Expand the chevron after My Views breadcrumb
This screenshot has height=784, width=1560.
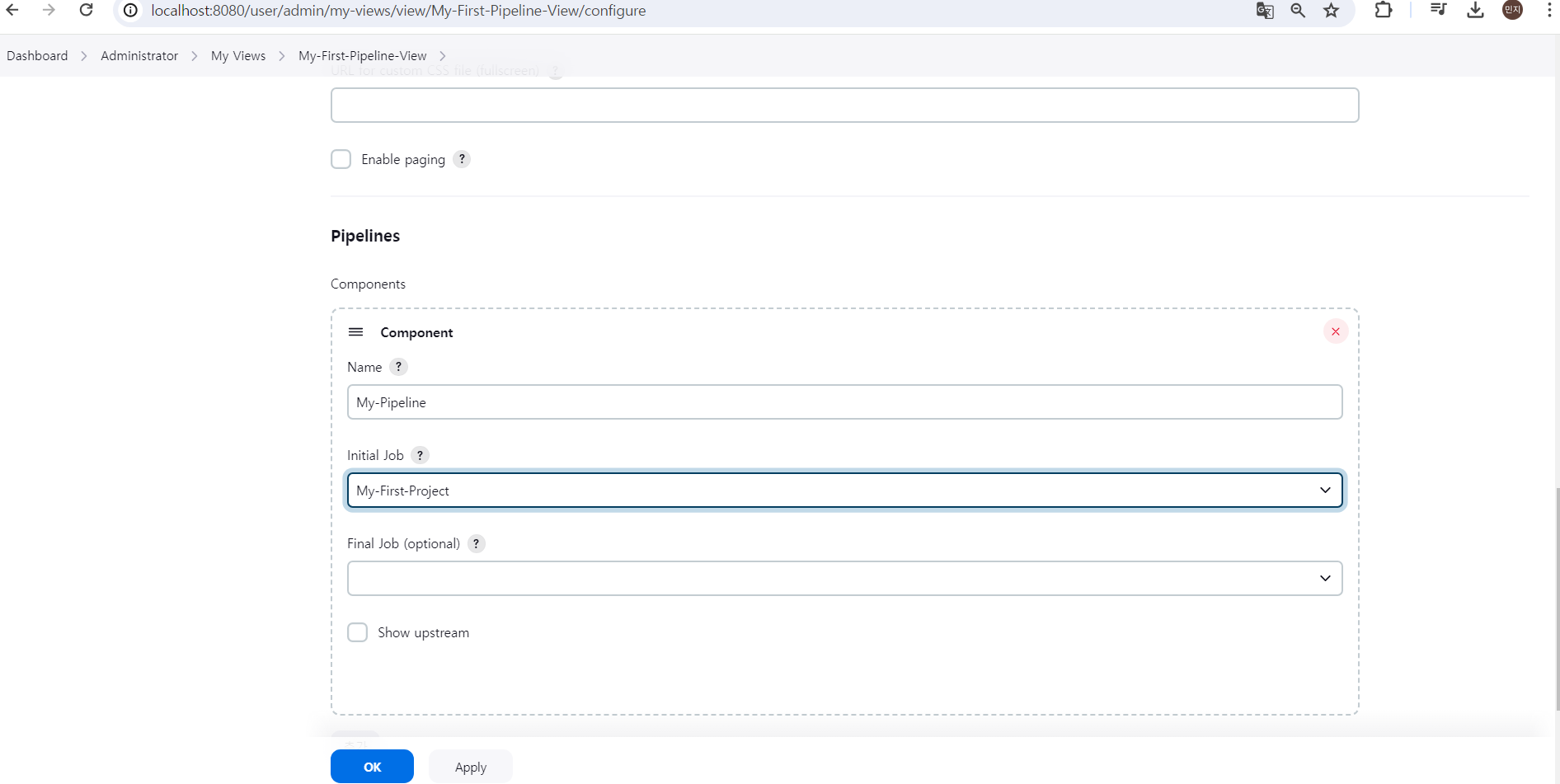[282, 56]
